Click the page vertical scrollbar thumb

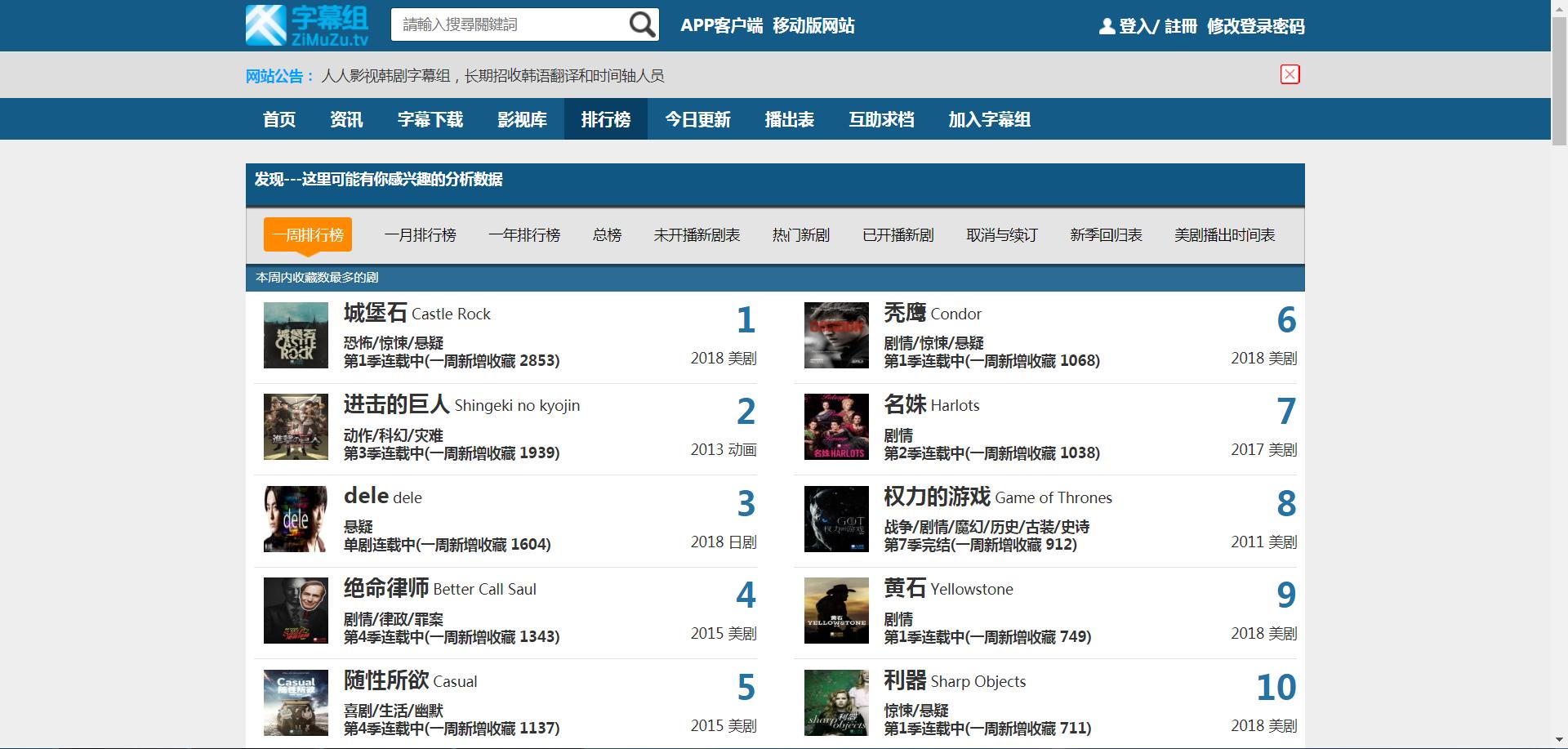(1559, 80)
